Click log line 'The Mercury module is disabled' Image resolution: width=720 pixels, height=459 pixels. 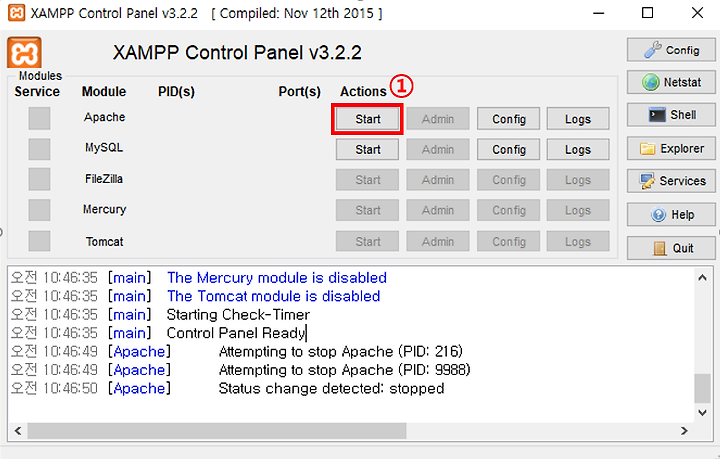(x=277, y=278)
